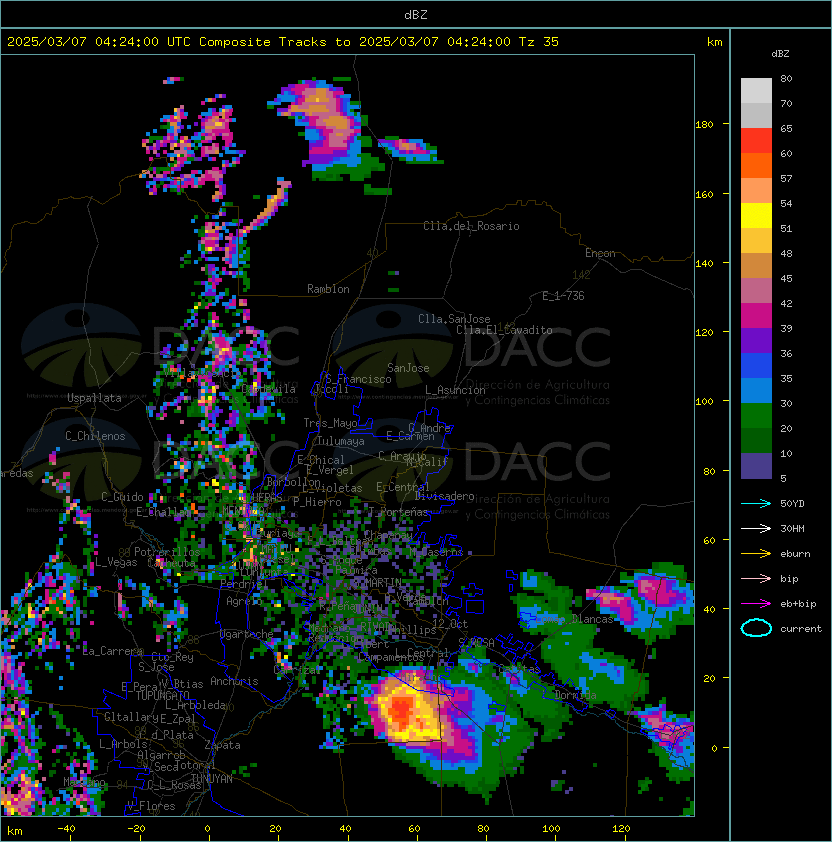
Task: Click the 'Clla.del_Rosario' map label
Action: [471, 226]
